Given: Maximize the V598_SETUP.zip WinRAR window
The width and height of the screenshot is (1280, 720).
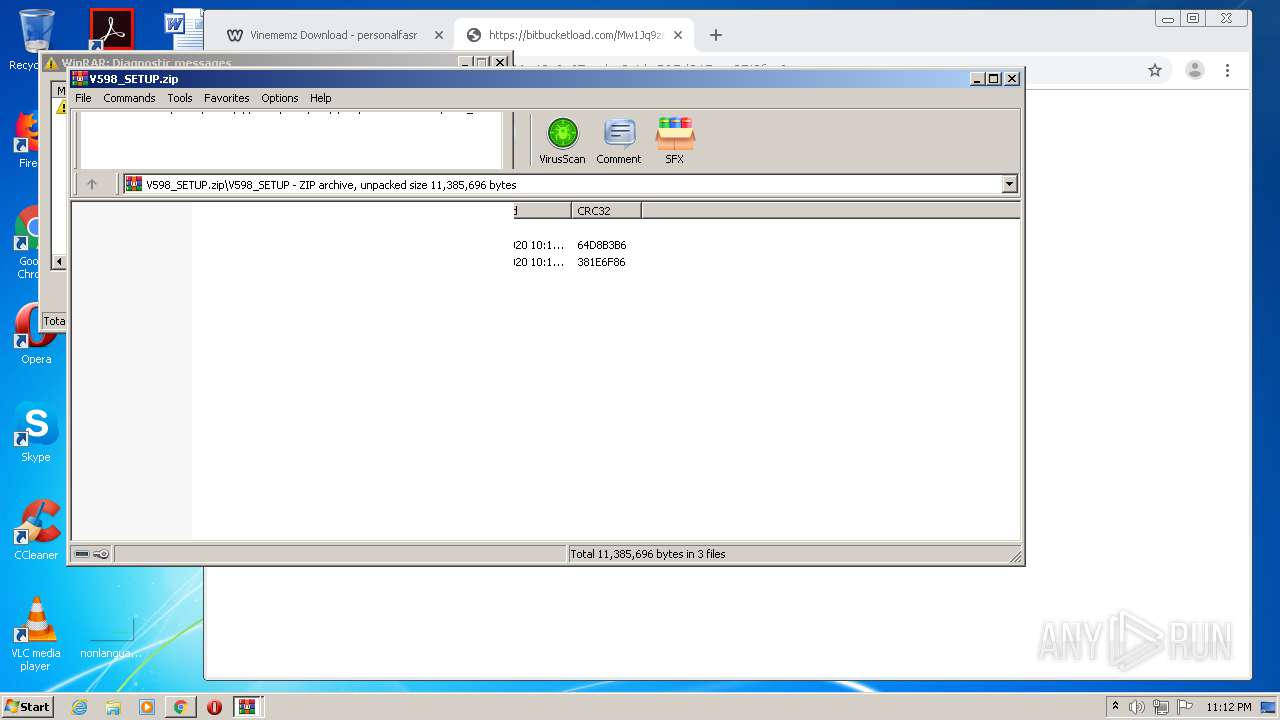Looking at the screenshot, I should 994,79.
